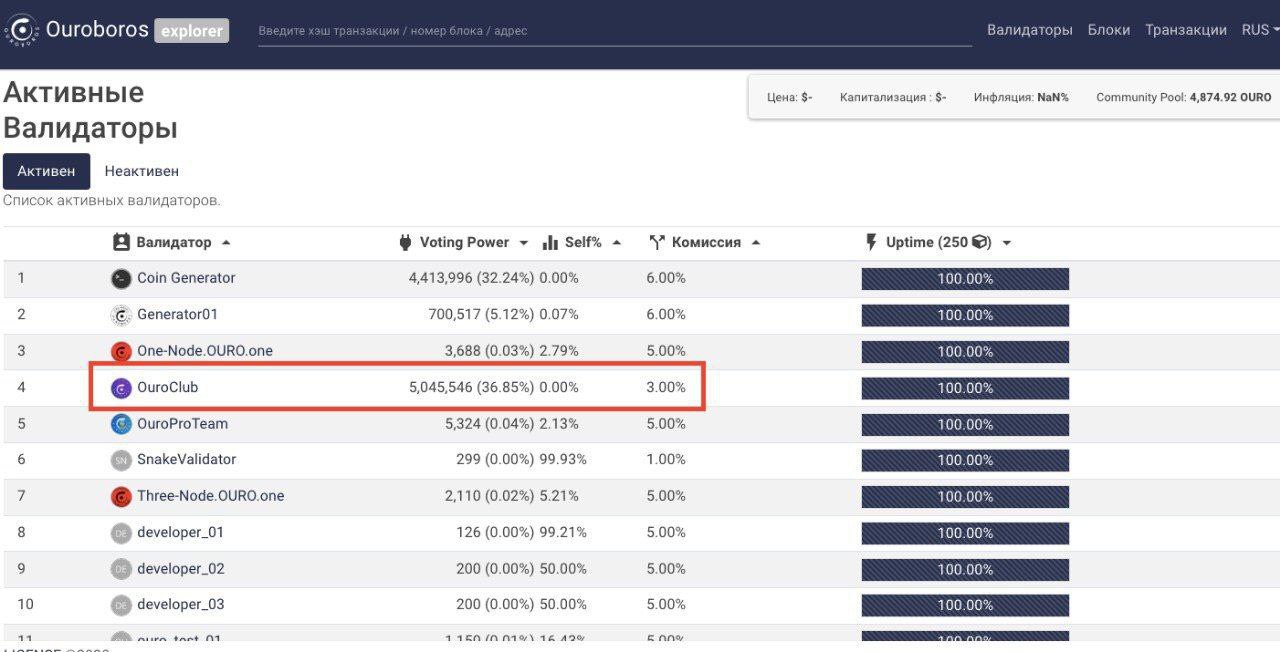Click the OuroProTeam blue avatar icon
This screenshot has height=652, width=1280.
(x=121, y=424)
